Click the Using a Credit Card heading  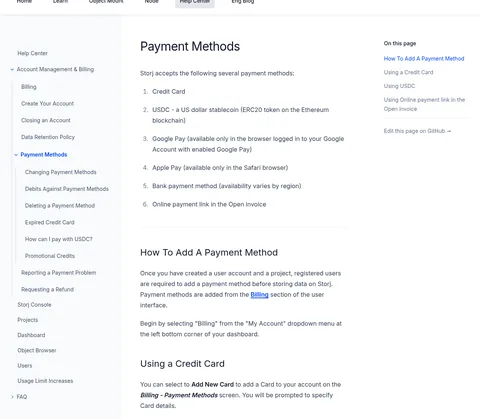[x=182, y=364]
